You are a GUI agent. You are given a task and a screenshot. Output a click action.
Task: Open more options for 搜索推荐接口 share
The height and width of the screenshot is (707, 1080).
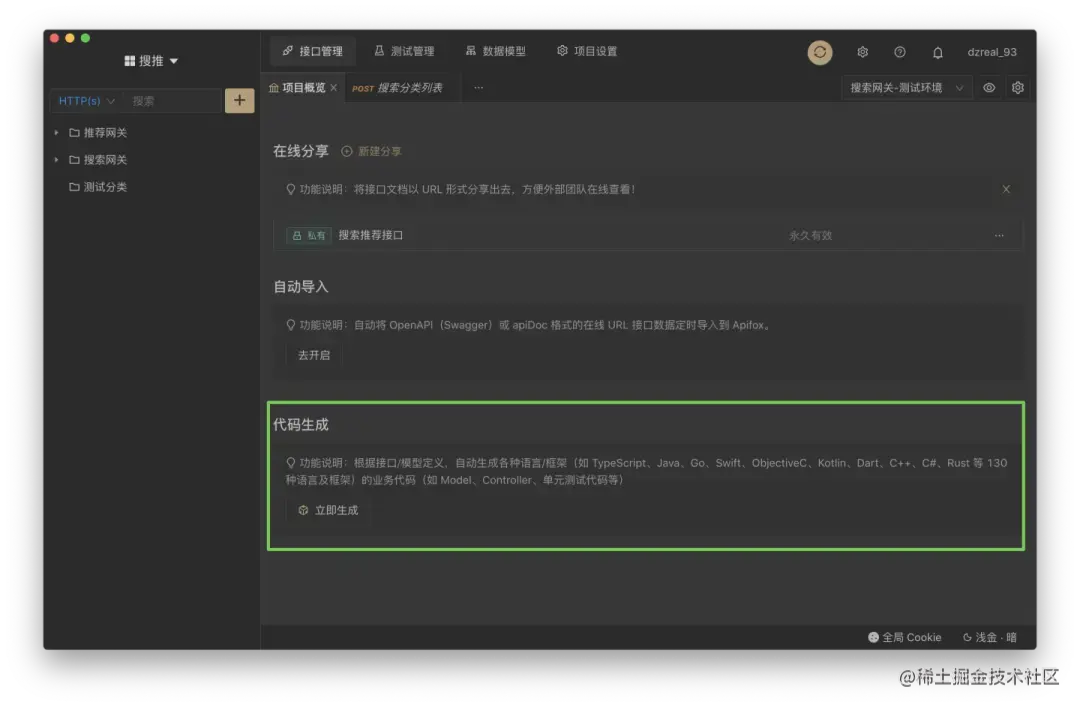(x=999, y=235)
